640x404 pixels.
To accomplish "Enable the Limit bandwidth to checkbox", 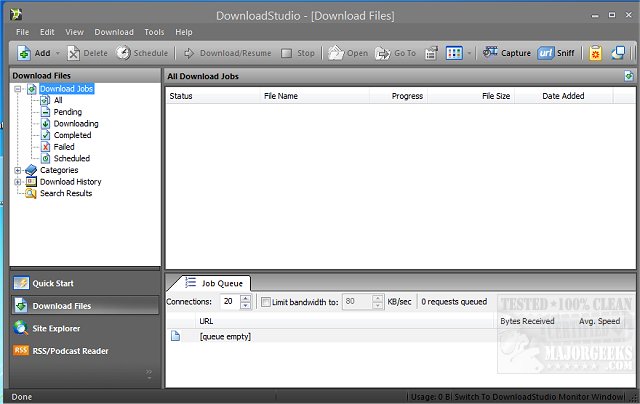I will 266,302.
